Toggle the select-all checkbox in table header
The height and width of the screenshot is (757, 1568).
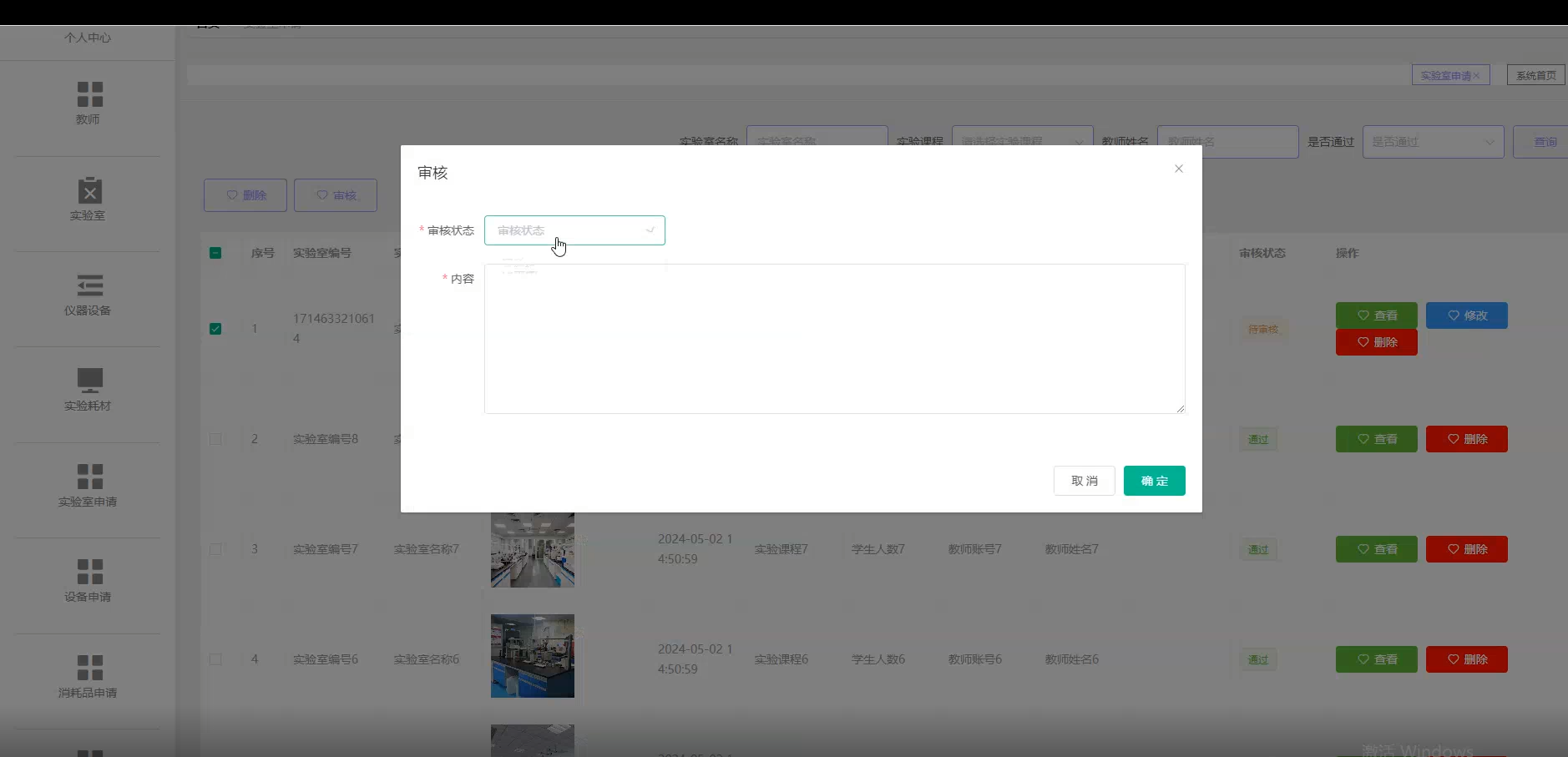pos(215,253)
